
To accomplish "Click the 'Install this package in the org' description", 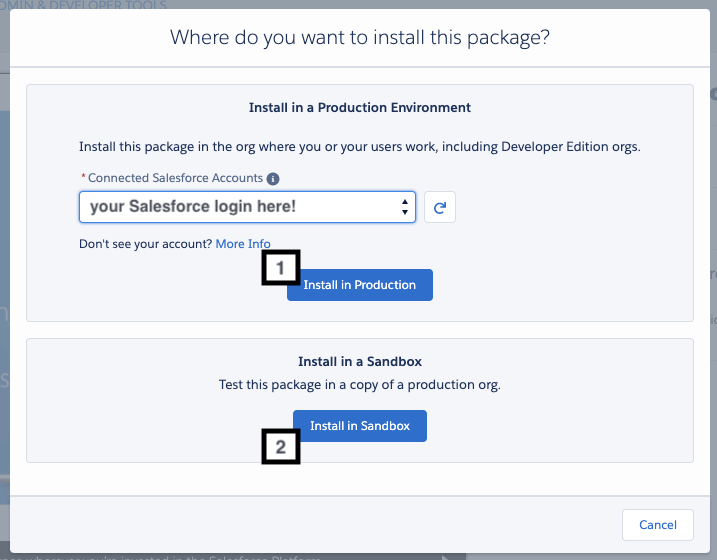I will point(360,146).
